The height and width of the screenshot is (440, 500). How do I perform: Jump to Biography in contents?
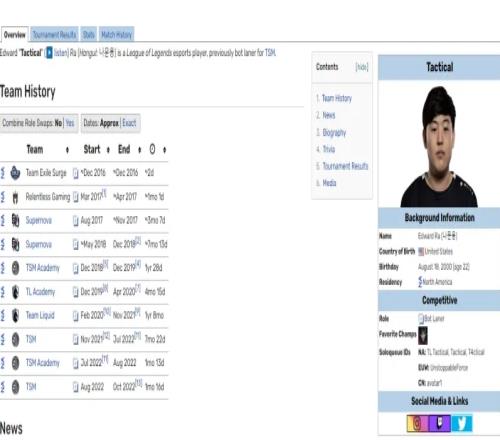[334, 133]
